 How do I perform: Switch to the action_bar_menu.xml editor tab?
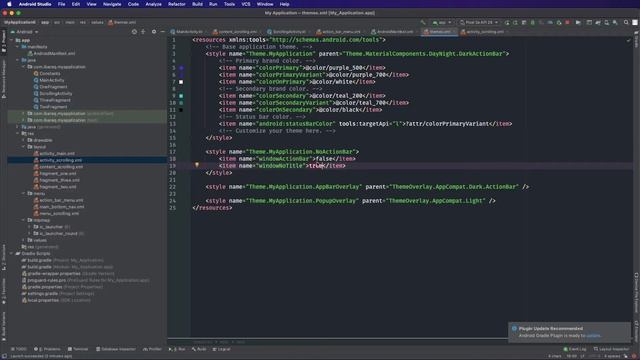[x=340, y=32]
